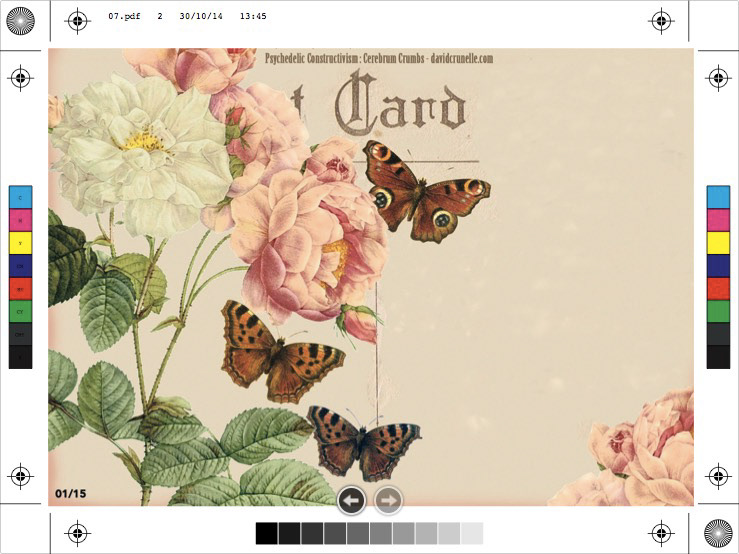Click the lowest butterfly near the arrows
The image size is (739, 554).
point(363,442)
